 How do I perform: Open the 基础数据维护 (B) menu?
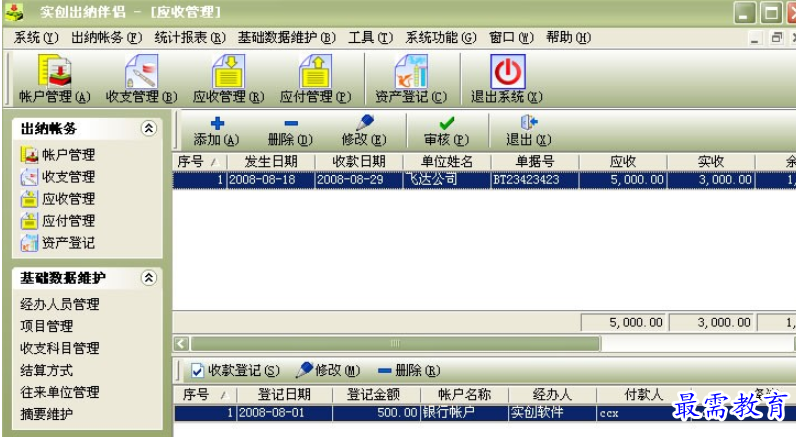[287, 38]
